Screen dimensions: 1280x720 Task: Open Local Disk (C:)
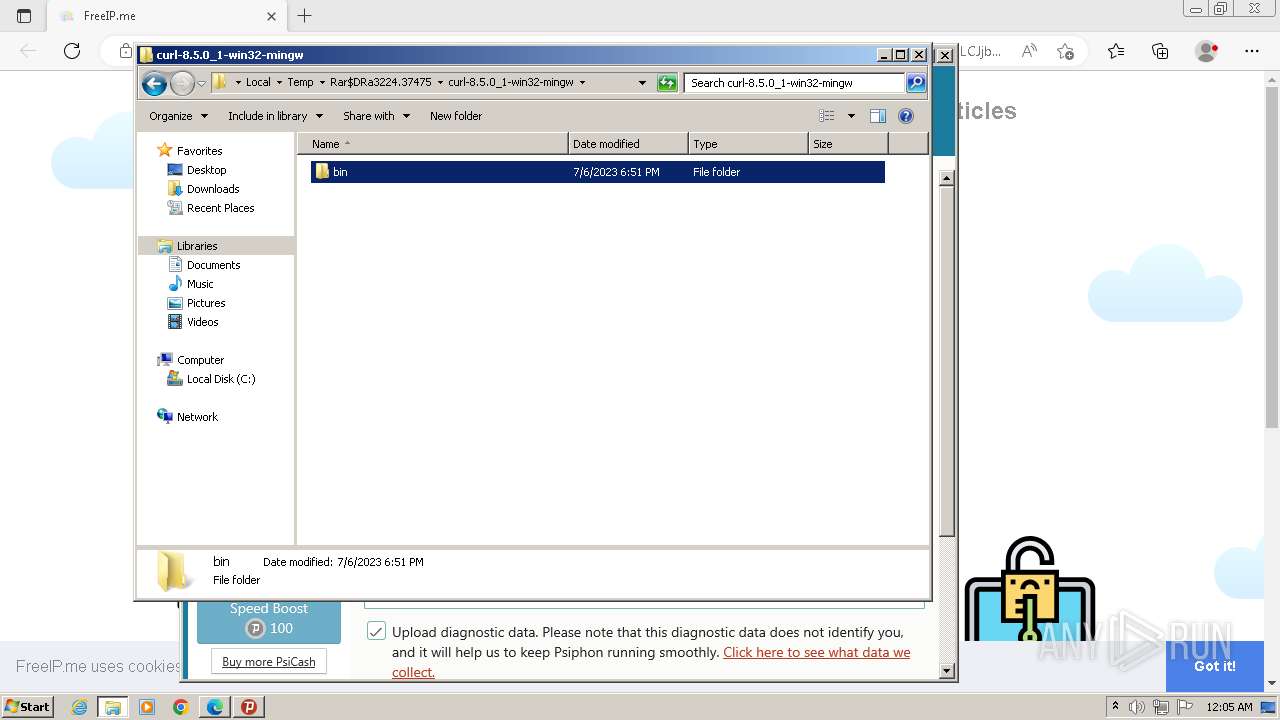pos(220,379)
